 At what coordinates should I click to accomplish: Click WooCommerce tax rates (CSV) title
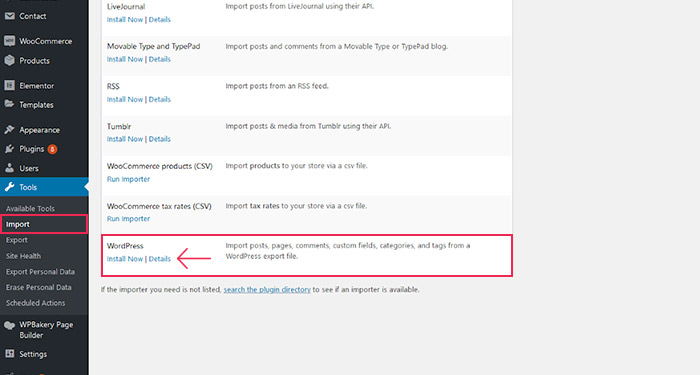point(159,206)
